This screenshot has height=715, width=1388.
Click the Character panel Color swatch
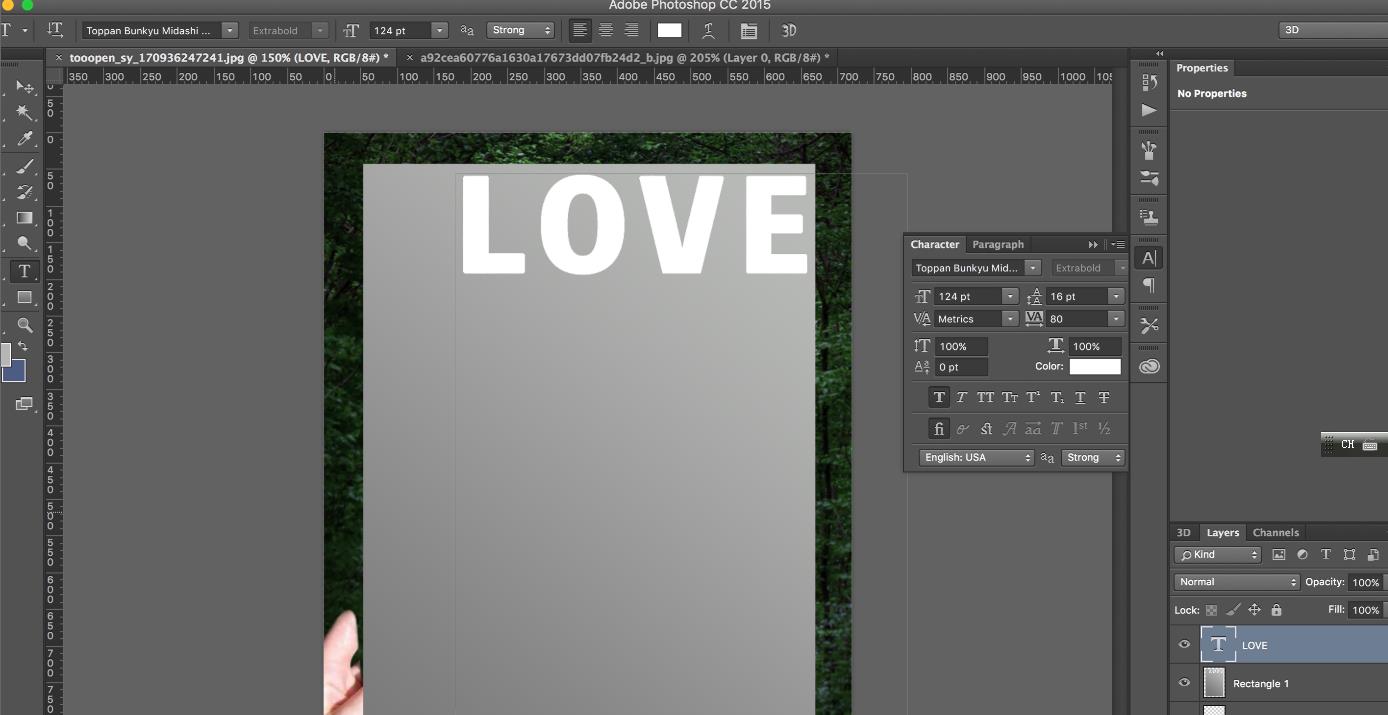pyautogui.click(x=1095, y=367)
